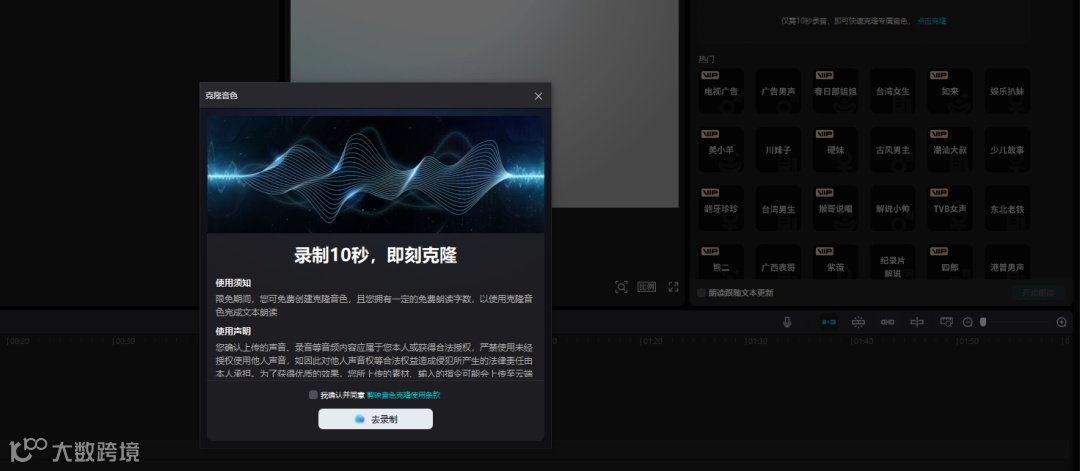This screenshot has height=471, width=1080.
Task: Toggle the preview axis icon
Action: point(917,322)
